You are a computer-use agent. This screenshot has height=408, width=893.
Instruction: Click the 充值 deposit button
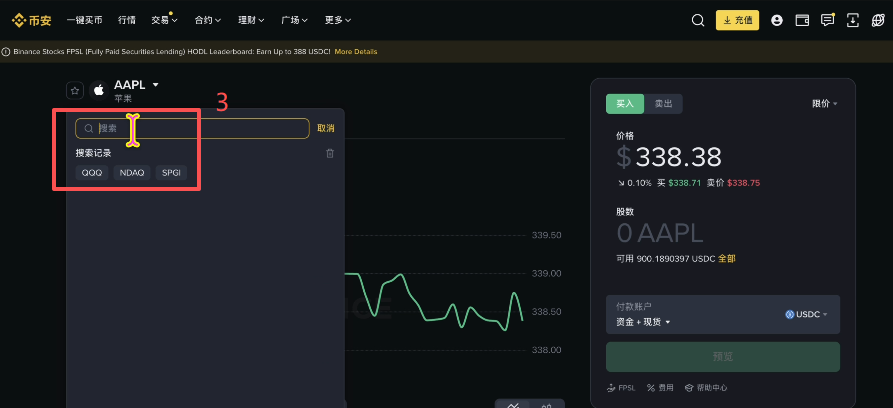(x=737, y=20)
